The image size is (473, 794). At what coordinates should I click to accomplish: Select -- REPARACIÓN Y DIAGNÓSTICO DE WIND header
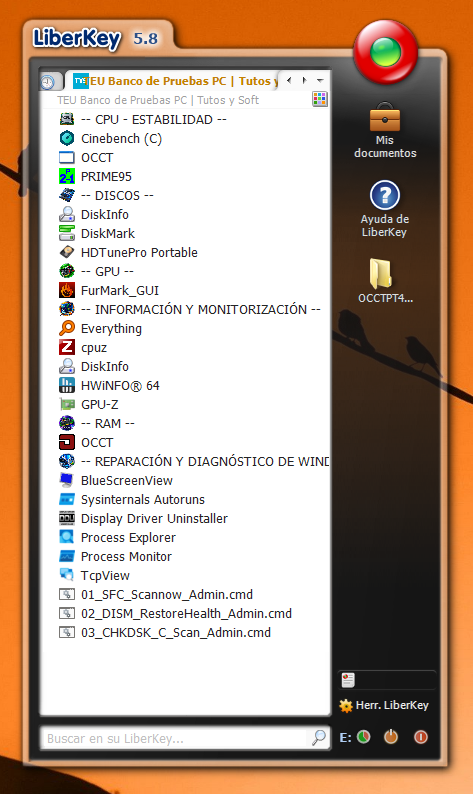pos(205,461)
